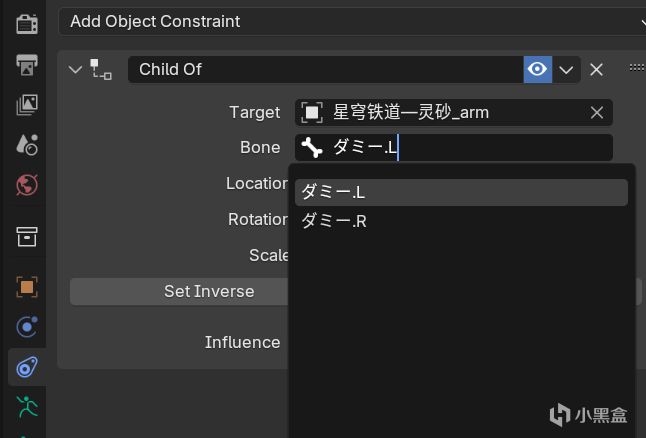Open the Object properties tab
This screenshot has height=438, width=646.
(x=26, y=287)
